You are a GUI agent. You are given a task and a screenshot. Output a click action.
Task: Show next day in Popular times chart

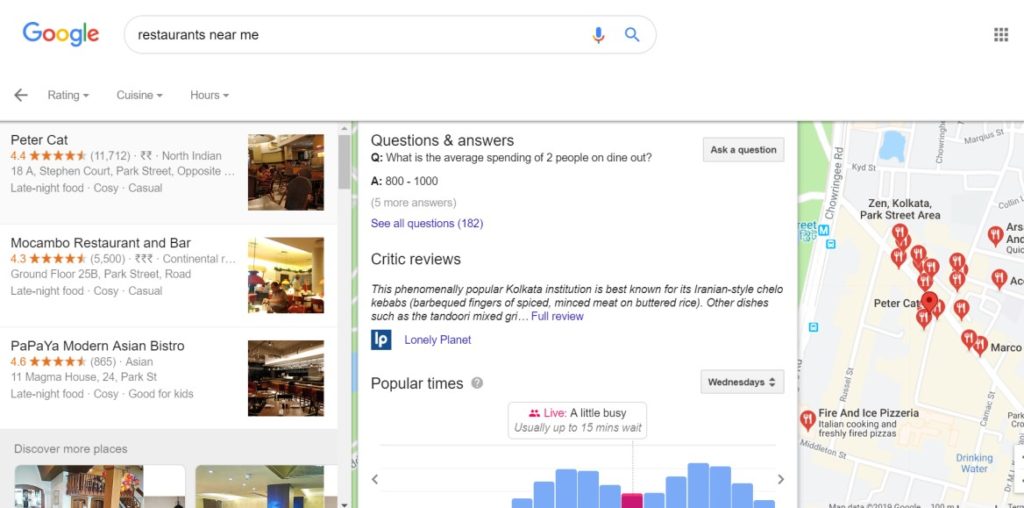point(780,479)
